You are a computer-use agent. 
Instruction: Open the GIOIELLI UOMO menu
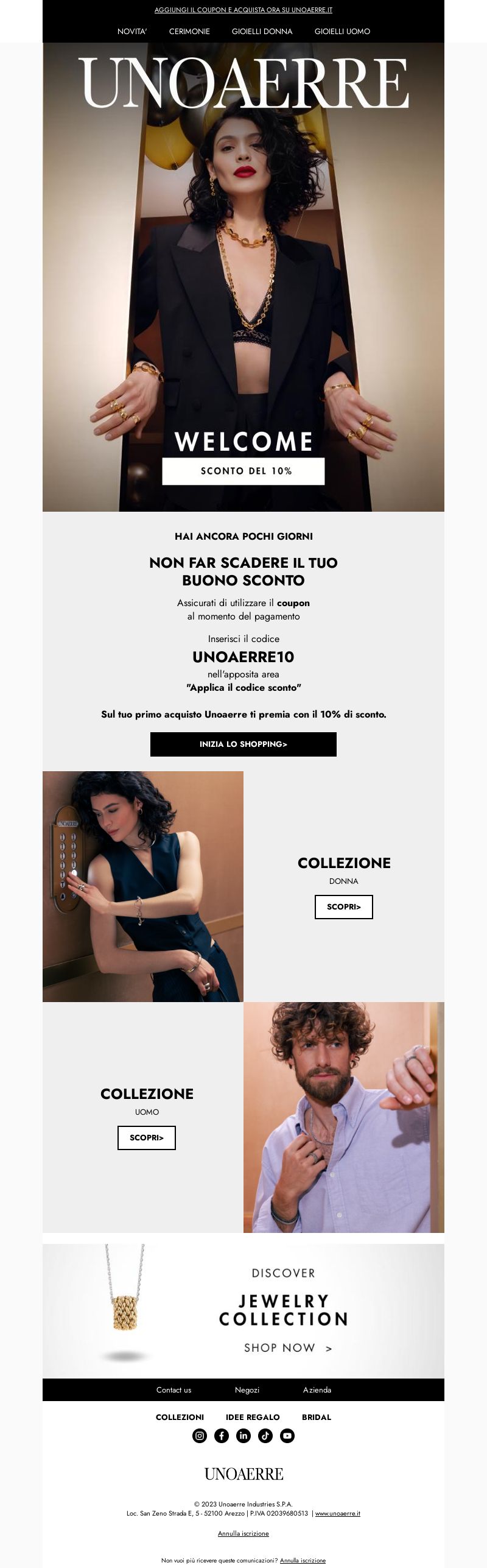click(342, 31)
